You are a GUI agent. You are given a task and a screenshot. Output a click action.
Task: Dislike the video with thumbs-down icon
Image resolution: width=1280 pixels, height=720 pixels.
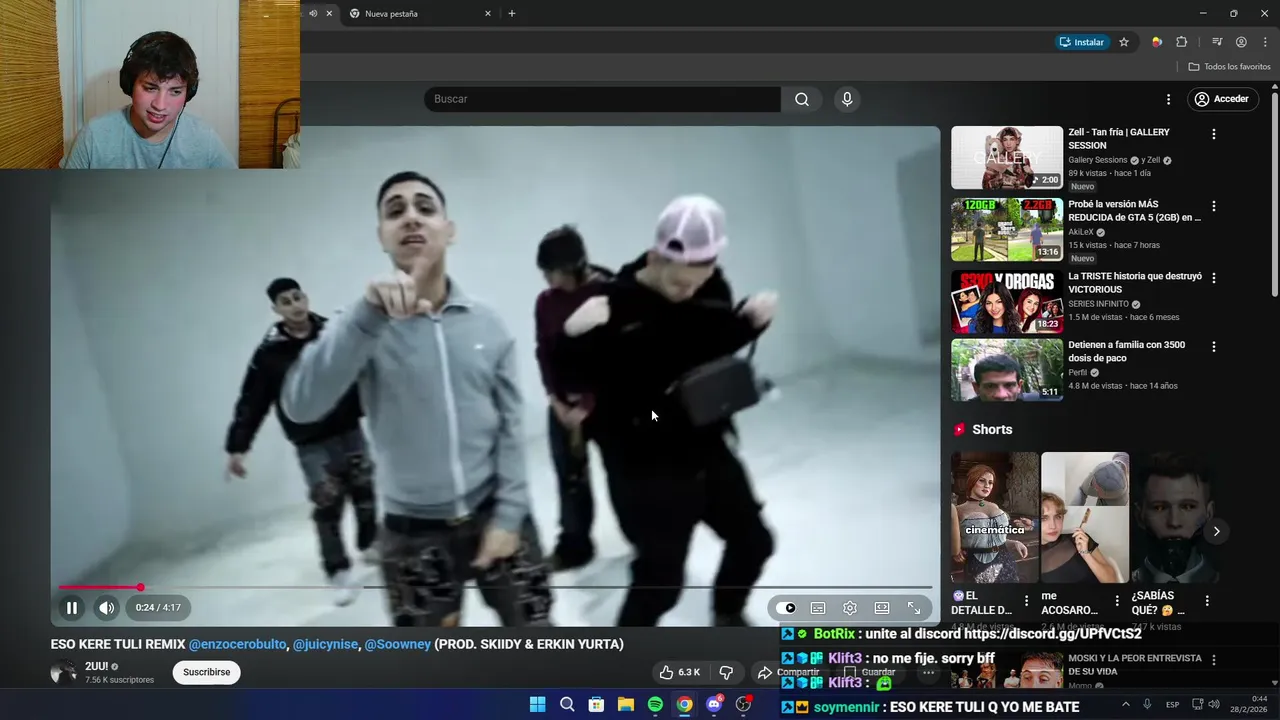pos(727,672)
